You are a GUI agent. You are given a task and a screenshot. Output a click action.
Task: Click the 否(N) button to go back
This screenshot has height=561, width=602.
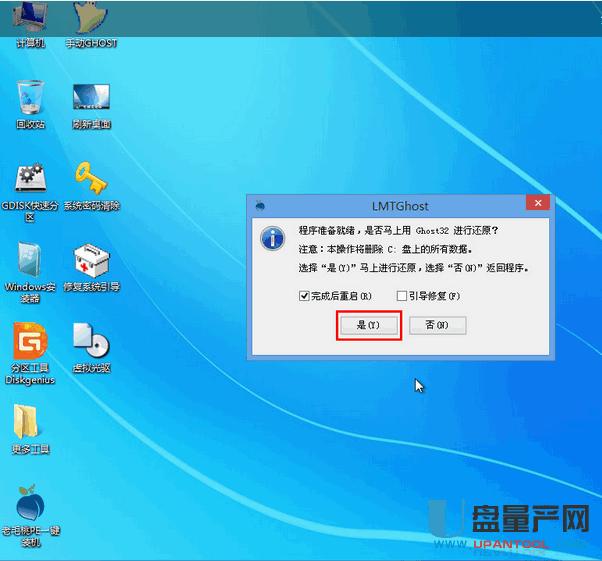[x=436, y=325]
